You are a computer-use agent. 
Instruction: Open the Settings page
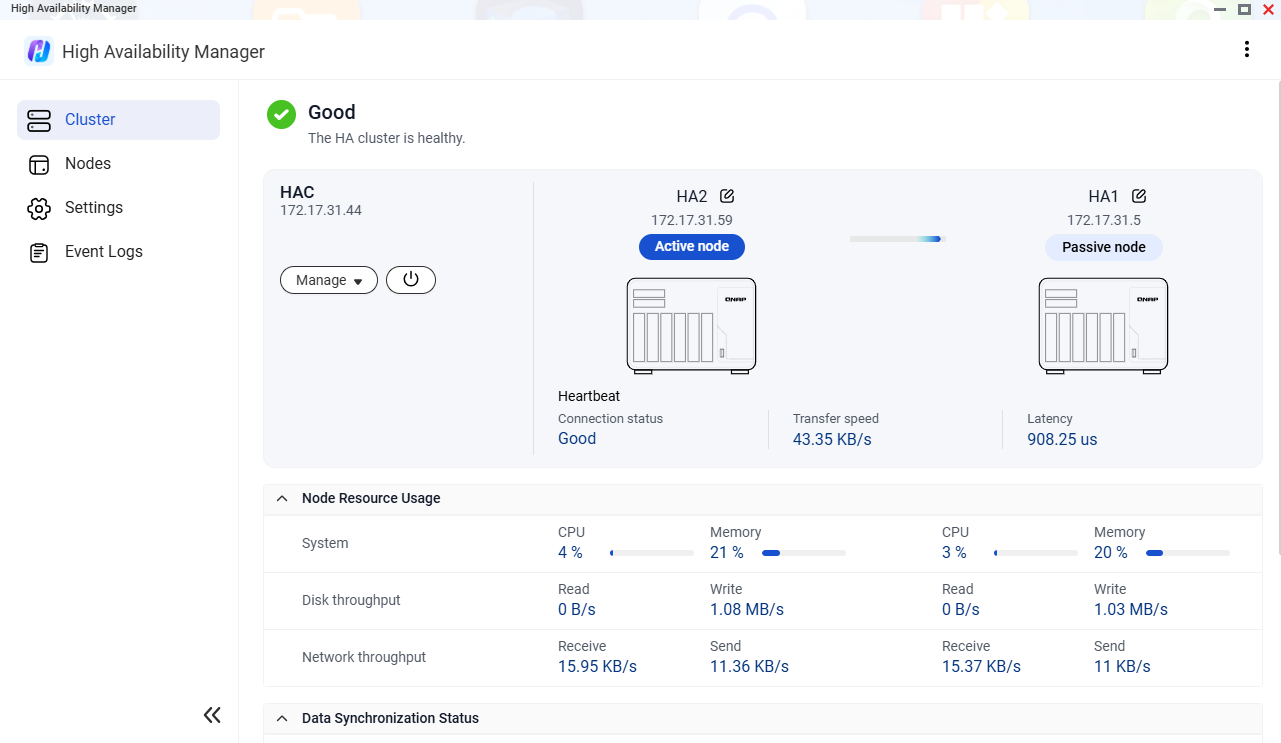(118, 208)
